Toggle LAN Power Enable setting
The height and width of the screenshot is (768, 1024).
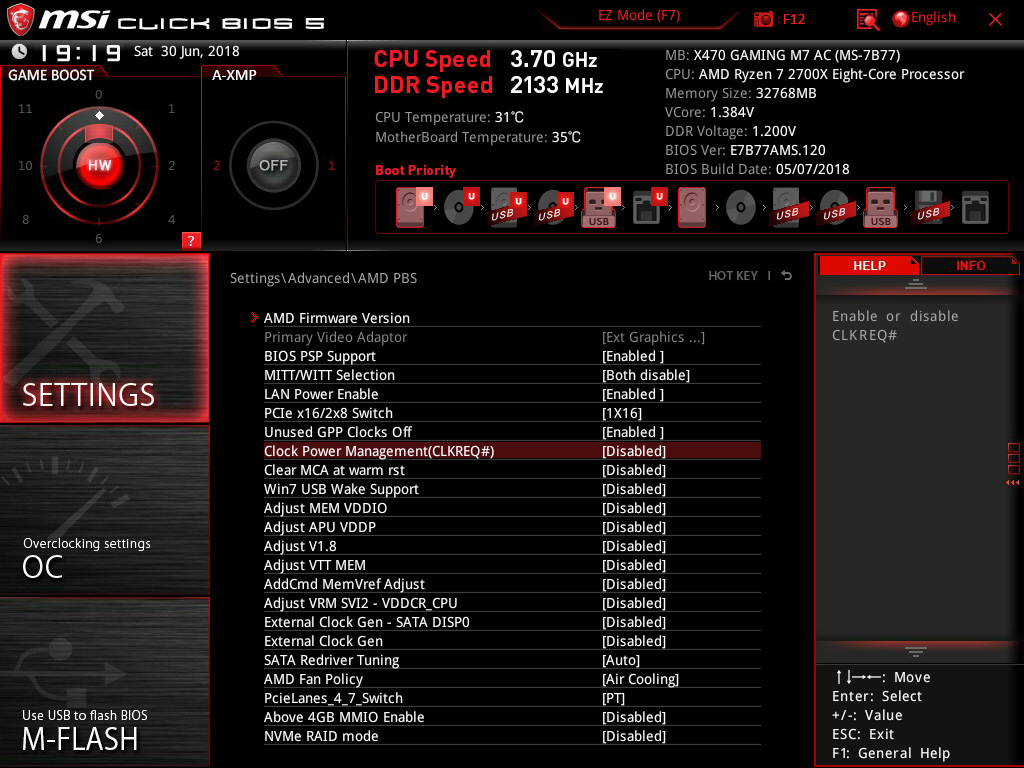click(512, 394)
